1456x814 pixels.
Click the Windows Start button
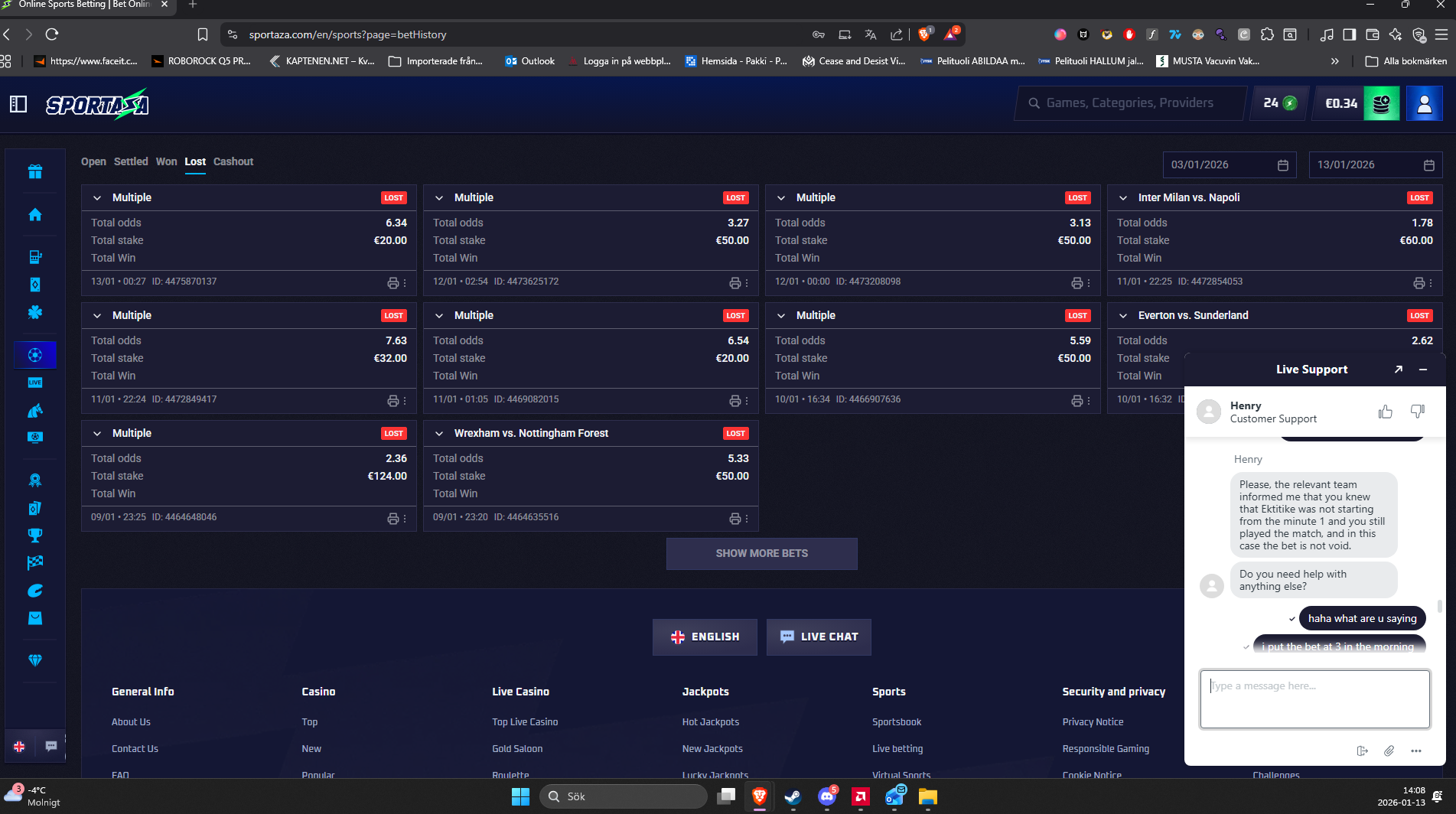(520, 796)
